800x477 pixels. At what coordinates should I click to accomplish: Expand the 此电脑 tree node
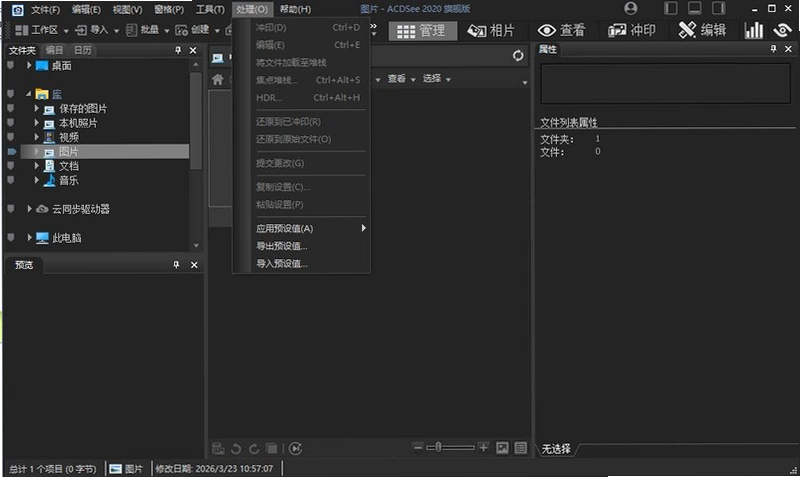tap(29, 237)
